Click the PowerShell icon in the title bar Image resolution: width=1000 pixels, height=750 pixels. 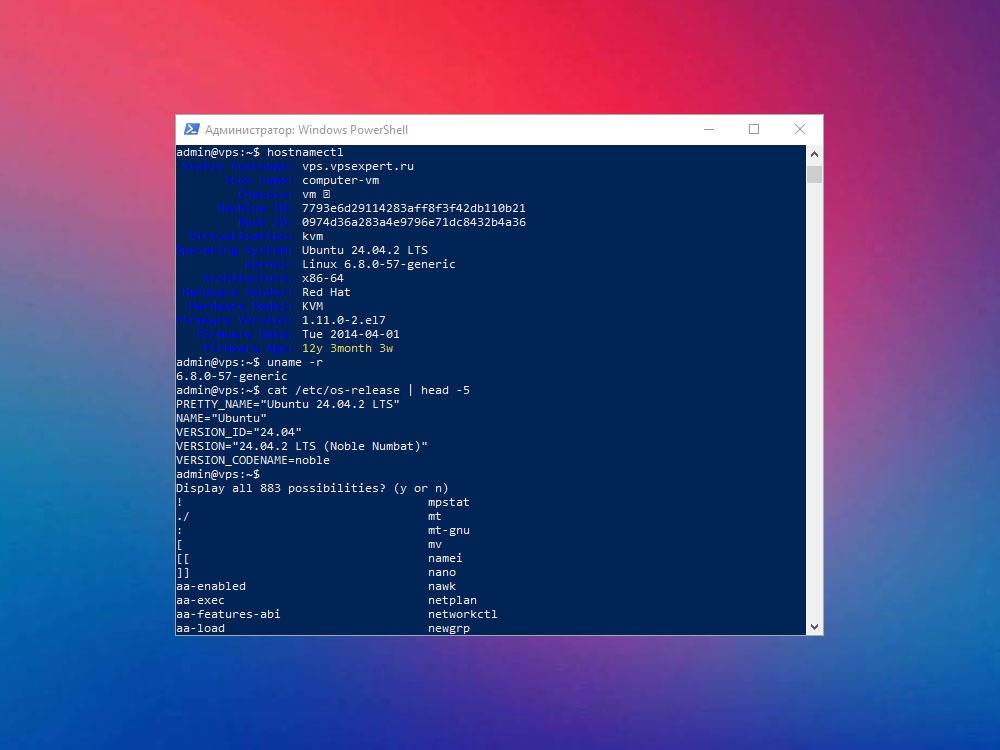click(x=191, y=129)
